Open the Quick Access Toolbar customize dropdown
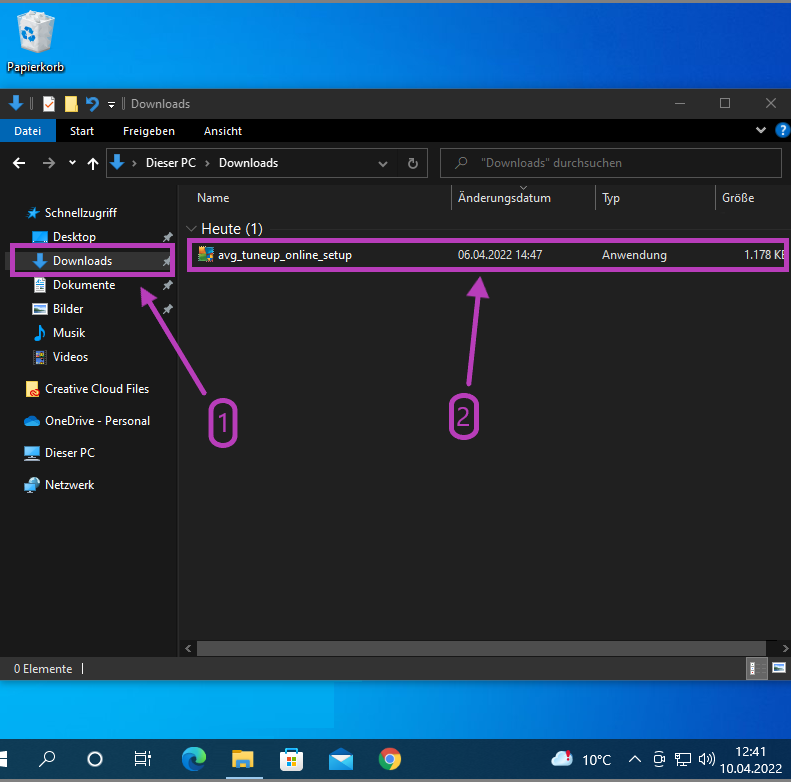 (x=111, y=105)
